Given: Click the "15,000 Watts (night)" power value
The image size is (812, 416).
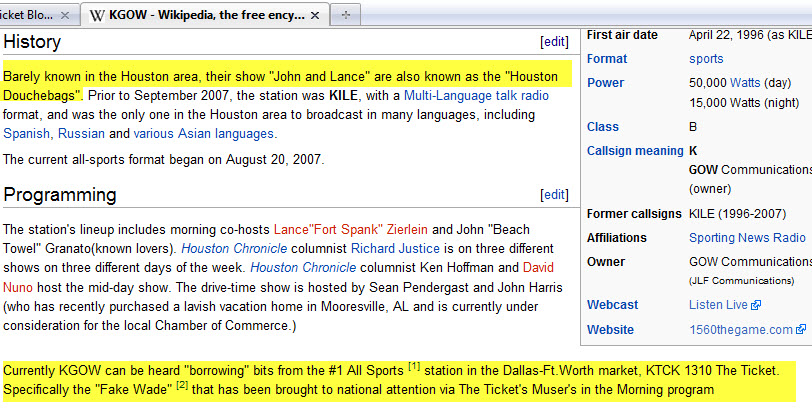Looking at the screenshot, I should click(x=744, y=103).
